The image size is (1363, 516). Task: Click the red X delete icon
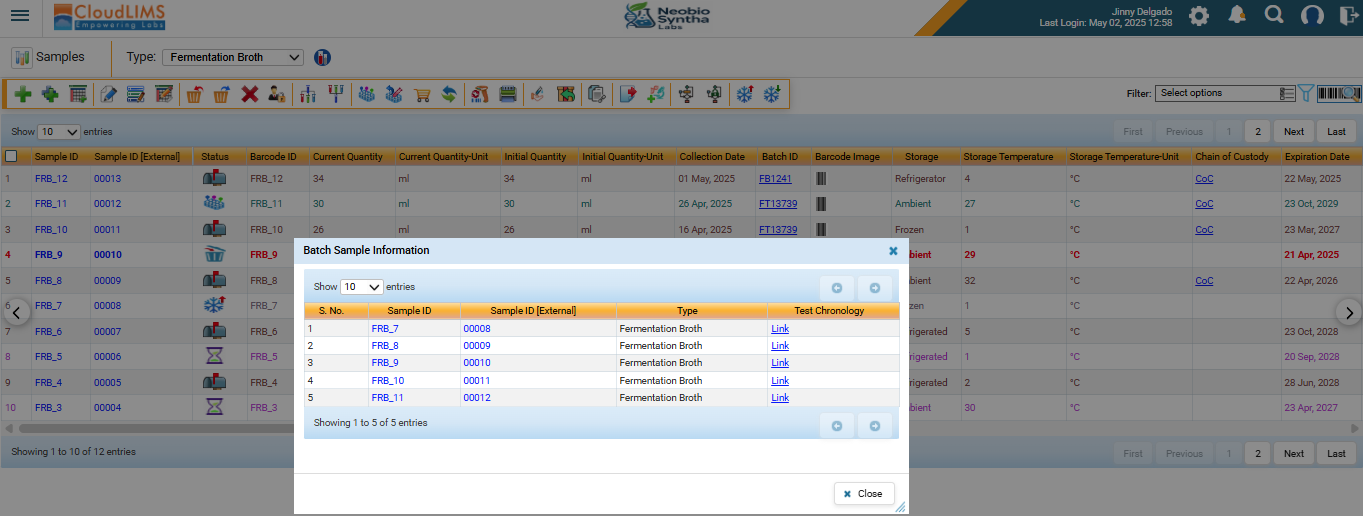coord(250,94)
